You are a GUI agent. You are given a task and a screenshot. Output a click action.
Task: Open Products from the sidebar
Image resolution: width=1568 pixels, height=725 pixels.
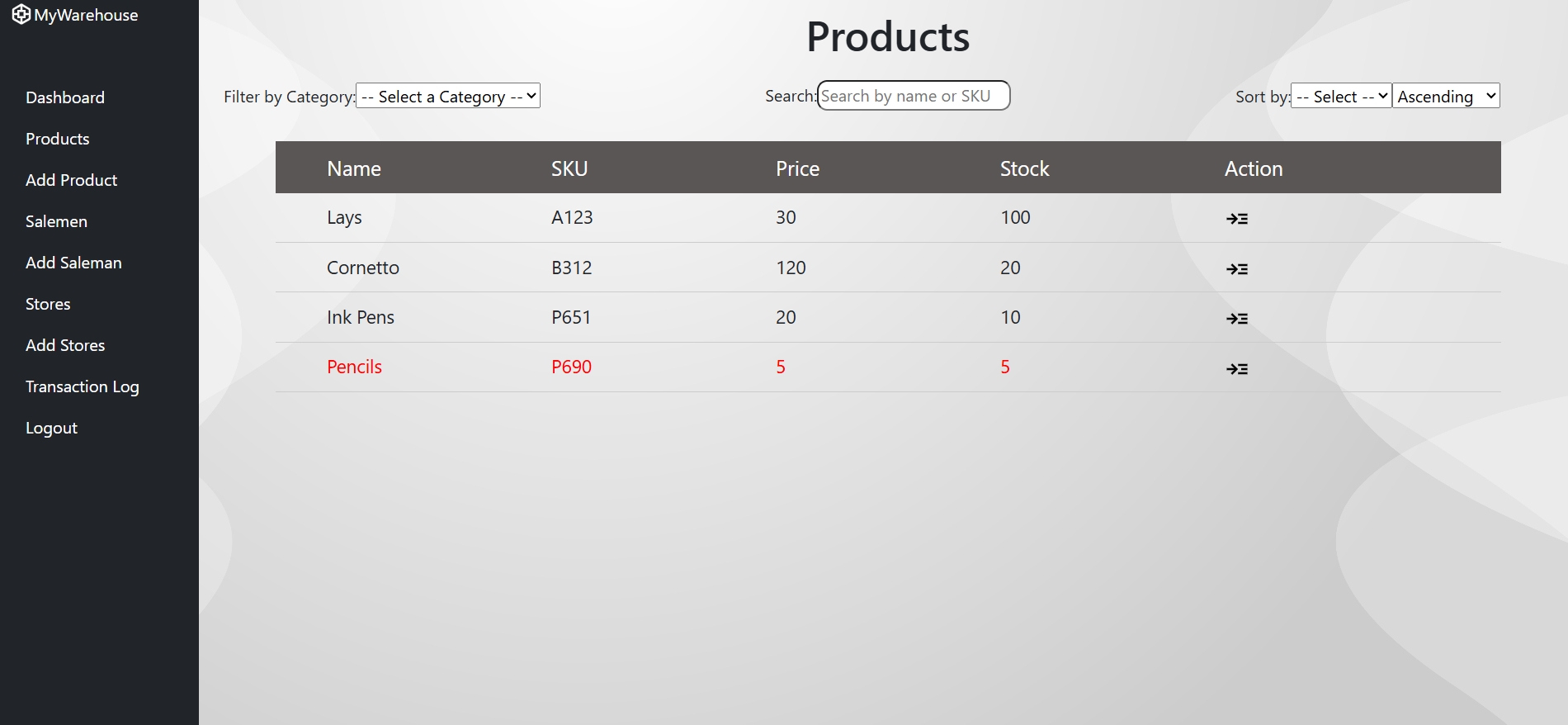tap(58, 139)
